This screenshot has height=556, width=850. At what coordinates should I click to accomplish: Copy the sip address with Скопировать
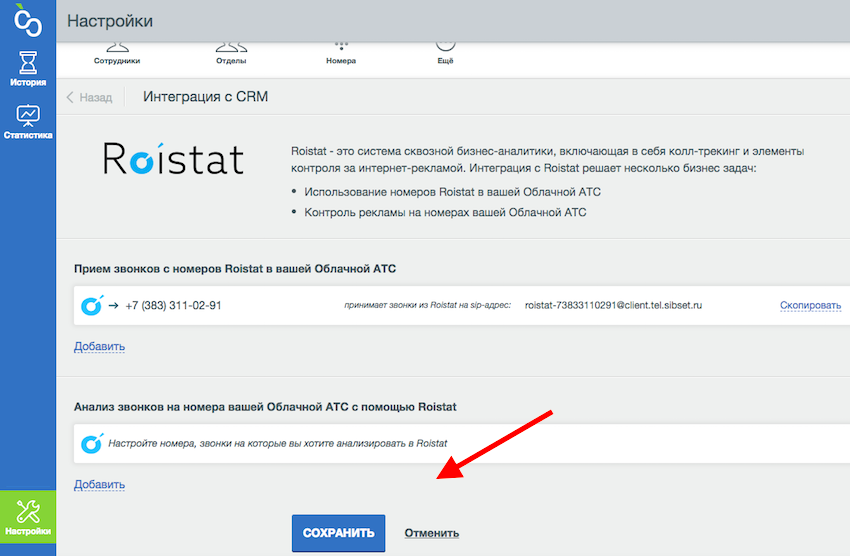point(810,306)
